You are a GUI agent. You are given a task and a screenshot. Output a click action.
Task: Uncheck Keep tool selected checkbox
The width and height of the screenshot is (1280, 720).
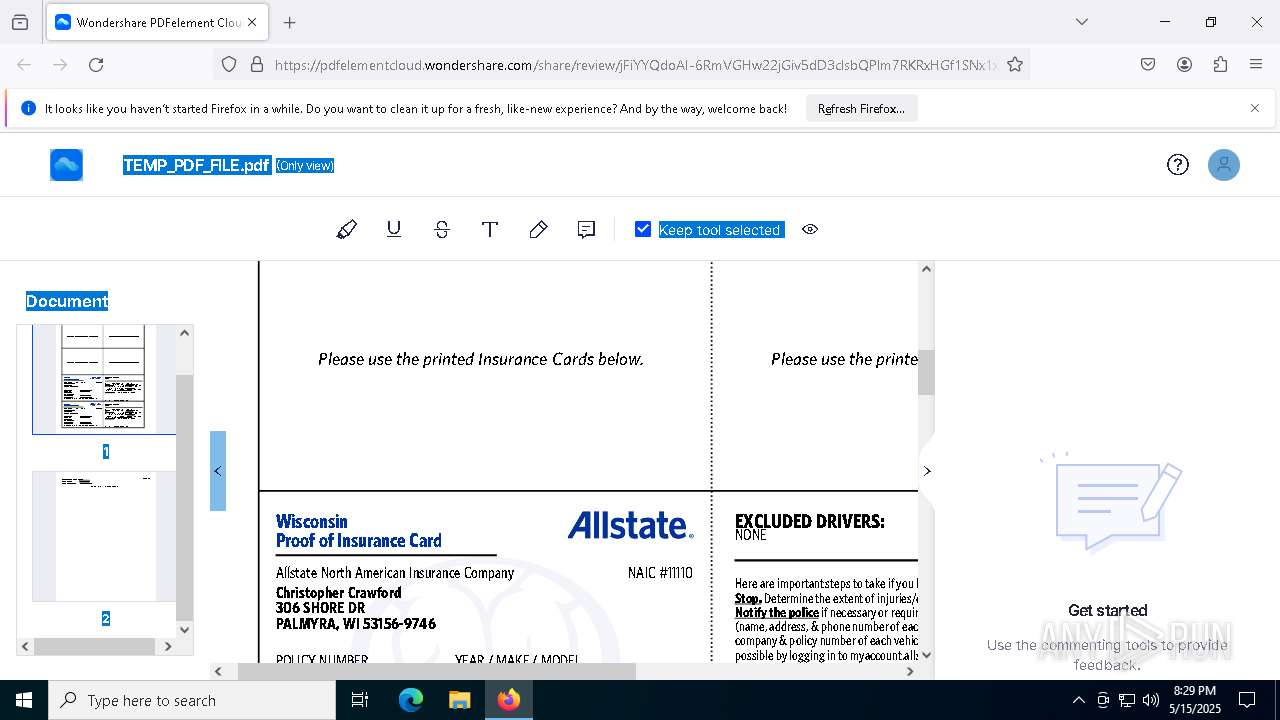[643, 230]
